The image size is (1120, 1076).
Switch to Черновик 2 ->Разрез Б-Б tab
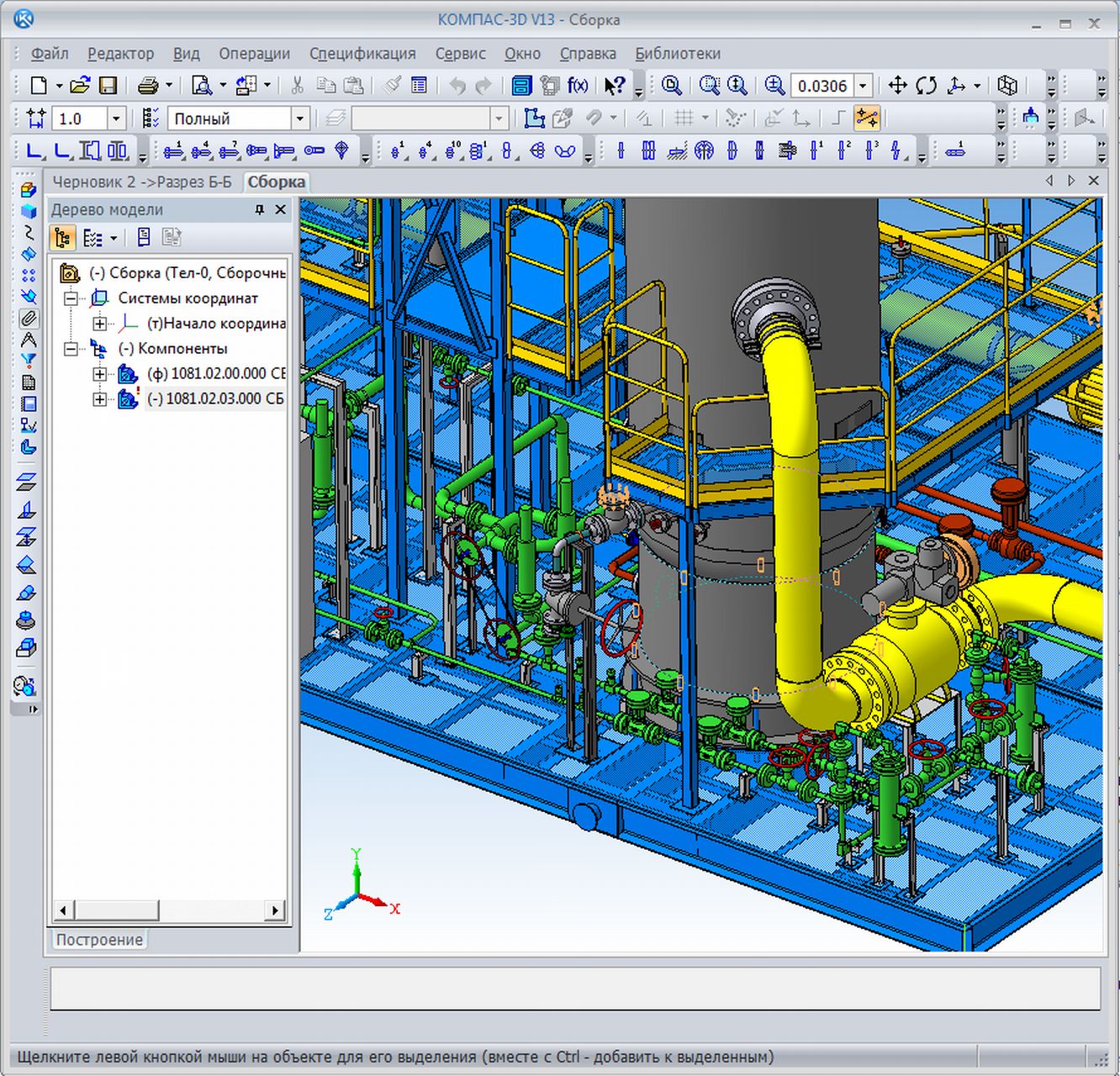click(142, 182)
